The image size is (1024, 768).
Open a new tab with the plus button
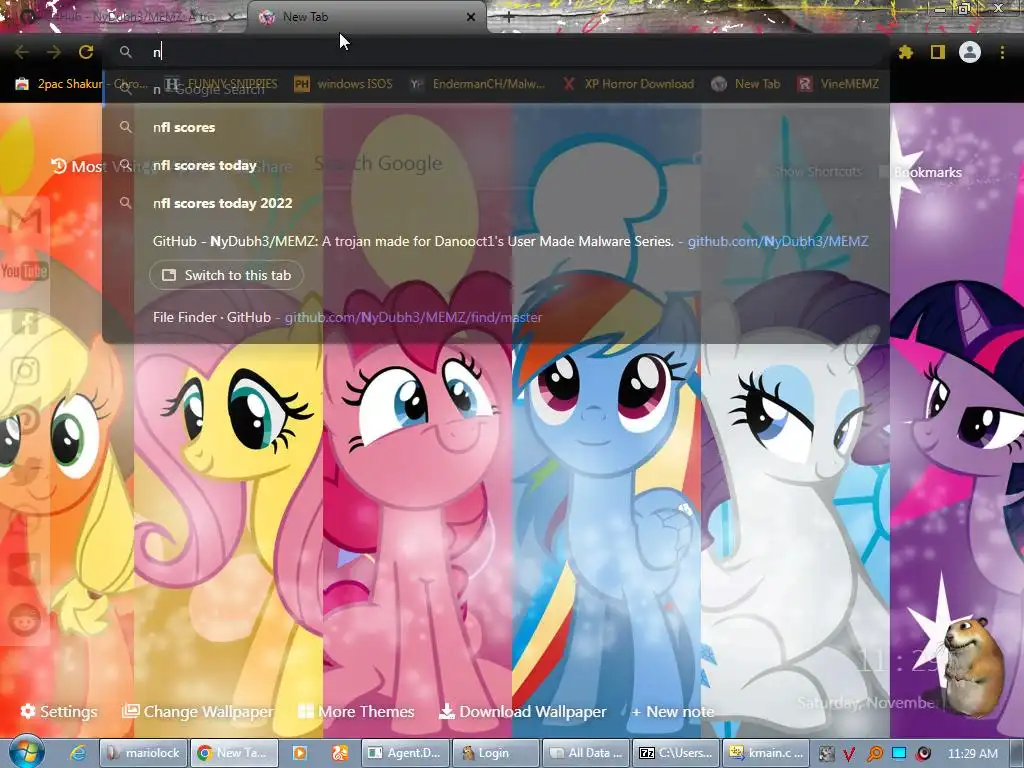[x=509, y=18]
